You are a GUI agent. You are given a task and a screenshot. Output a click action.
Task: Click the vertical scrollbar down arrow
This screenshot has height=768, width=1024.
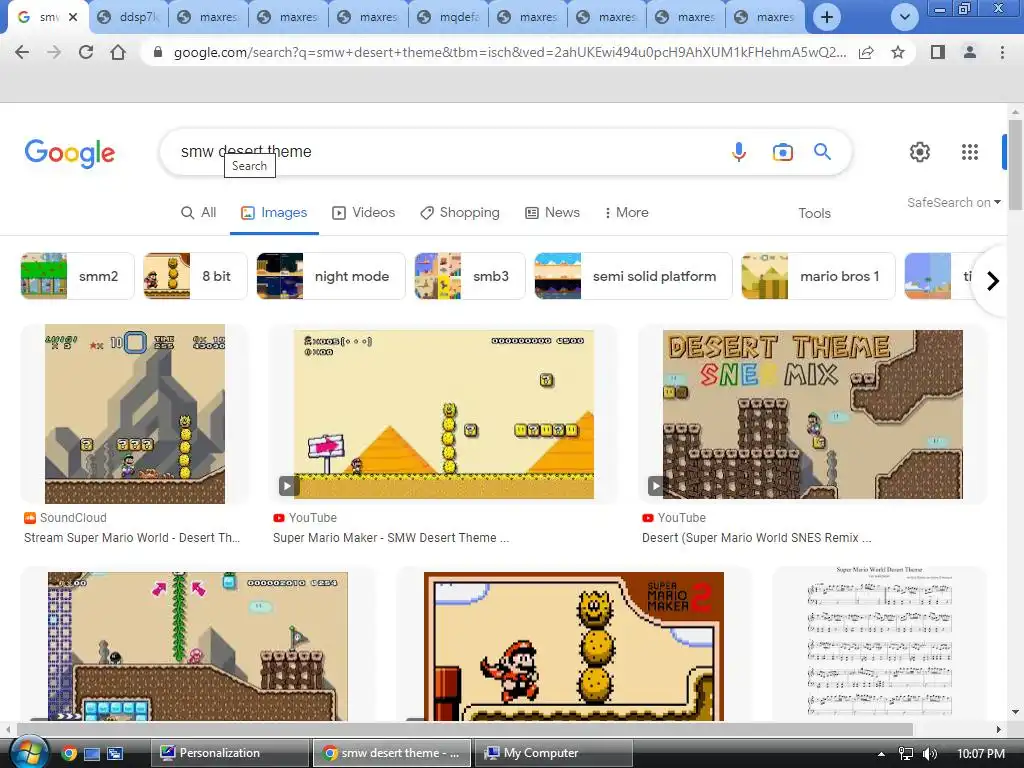tap(1015, 712)
